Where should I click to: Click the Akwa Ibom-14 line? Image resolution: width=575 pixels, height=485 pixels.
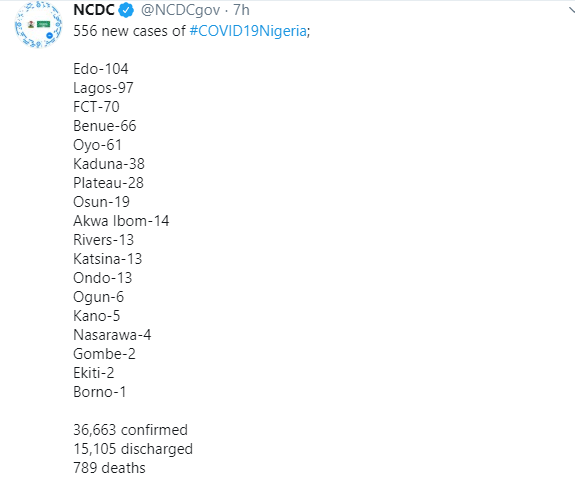[121, 221]
